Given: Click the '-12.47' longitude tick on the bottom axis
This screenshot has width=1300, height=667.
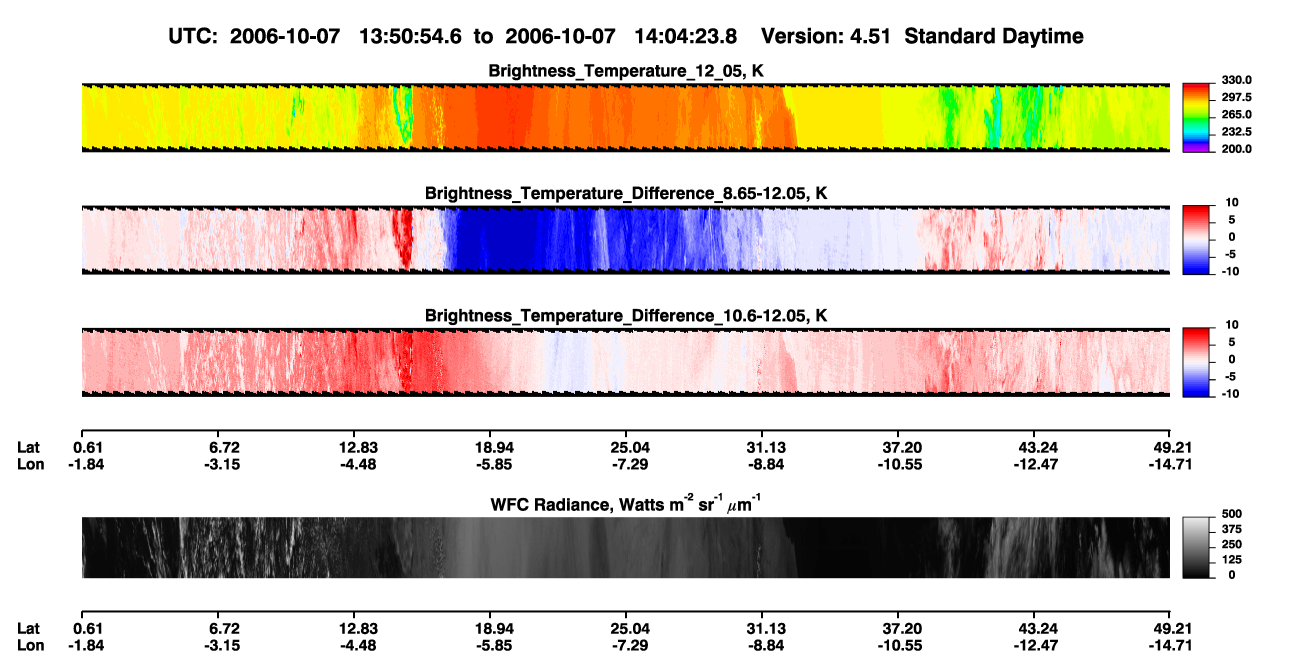Looking at the screenshot, I should coord(1035,645).
